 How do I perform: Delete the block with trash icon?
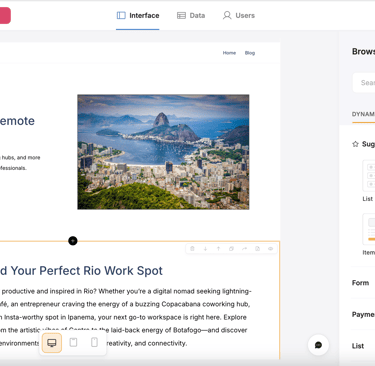point(192,249)
